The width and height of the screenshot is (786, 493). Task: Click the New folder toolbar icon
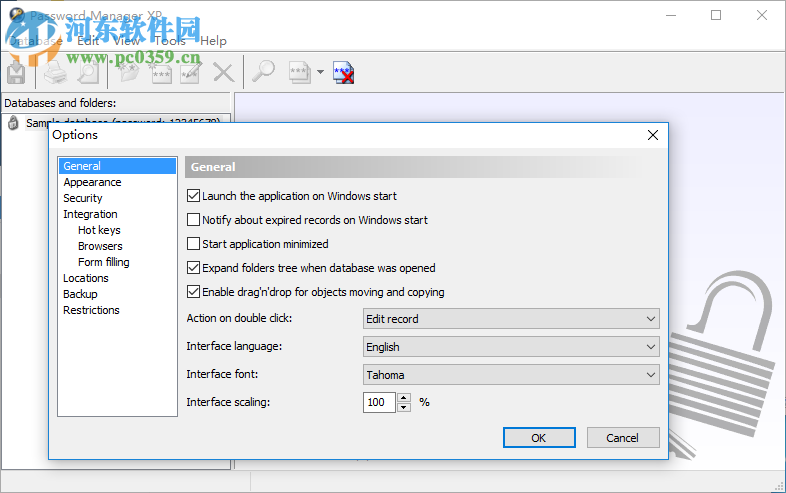(128, 73)
